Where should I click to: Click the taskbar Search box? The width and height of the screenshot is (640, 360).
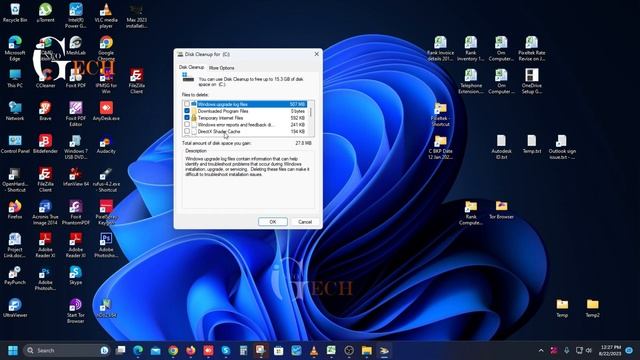coord(67,350)
